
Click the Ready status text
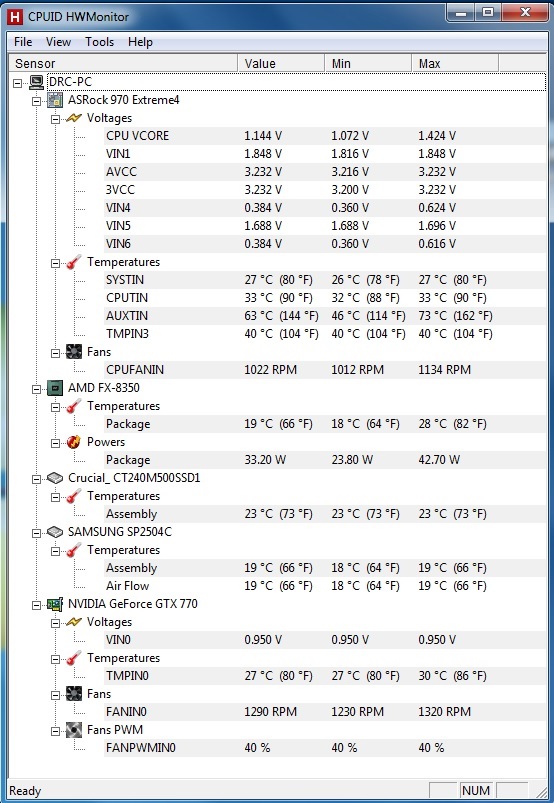click(25, 791)
